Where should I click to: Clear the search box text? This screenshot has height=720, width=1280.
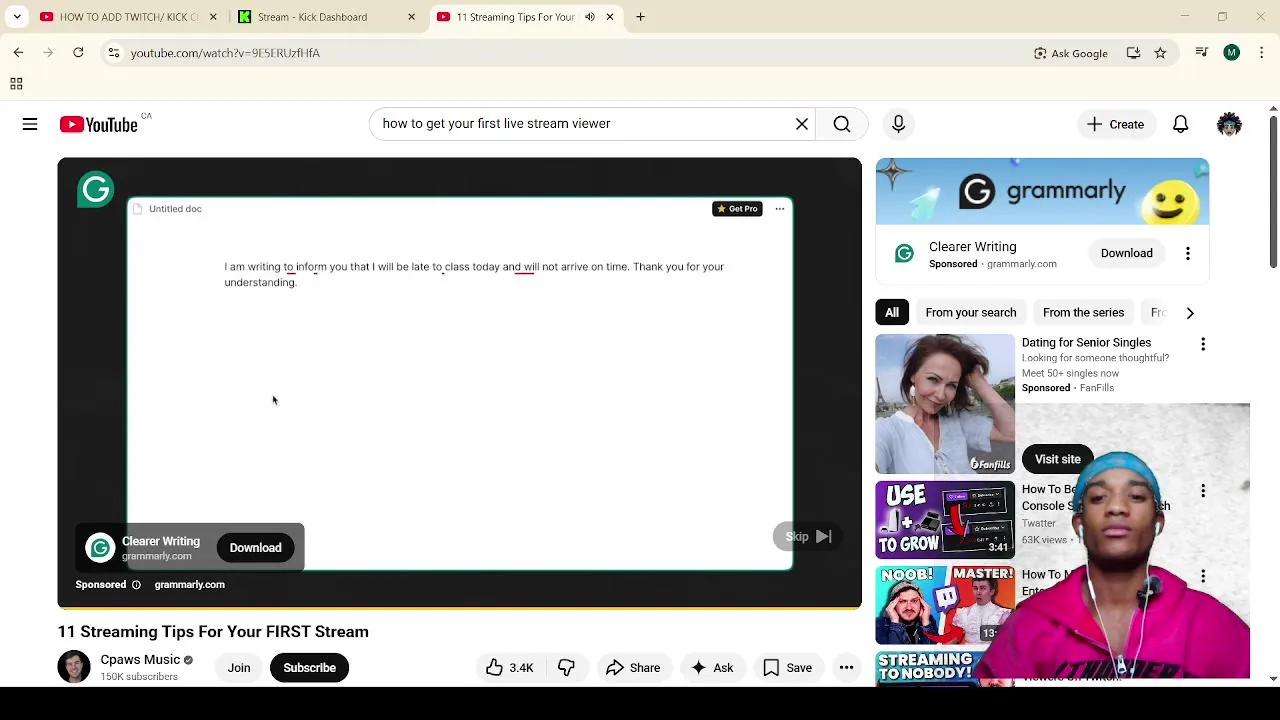pos(802,124)
